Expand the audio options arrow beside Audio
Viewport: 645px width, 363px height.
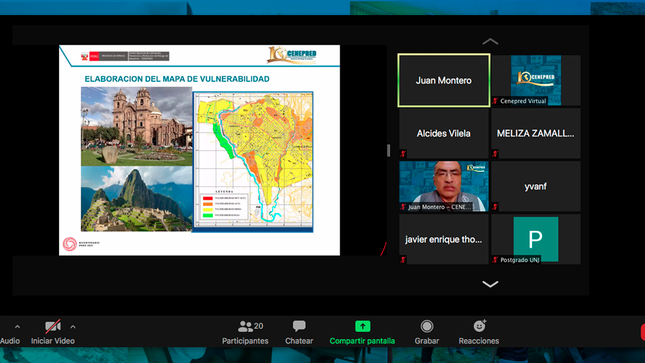(17, 327)
